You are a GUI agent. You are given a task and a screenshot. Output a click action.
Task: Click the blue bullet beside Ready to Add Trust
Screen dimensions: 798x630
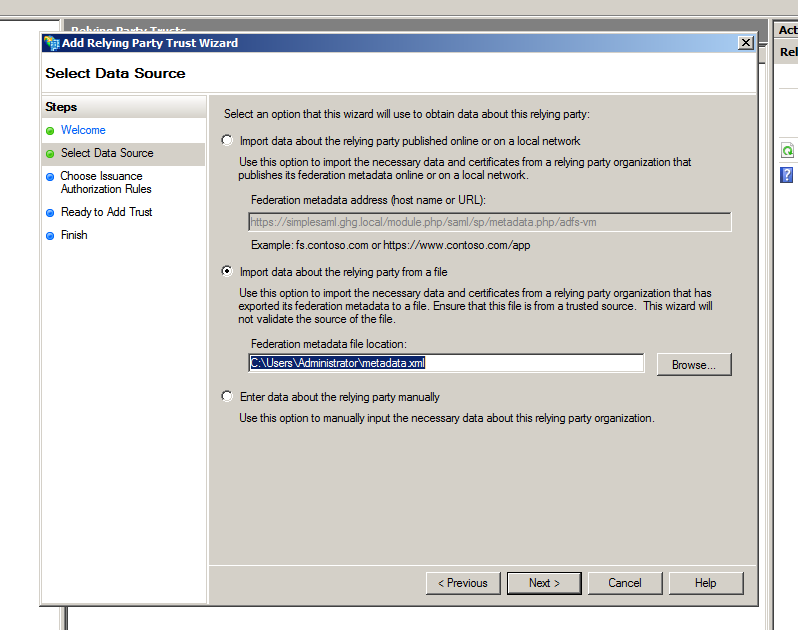50,213
